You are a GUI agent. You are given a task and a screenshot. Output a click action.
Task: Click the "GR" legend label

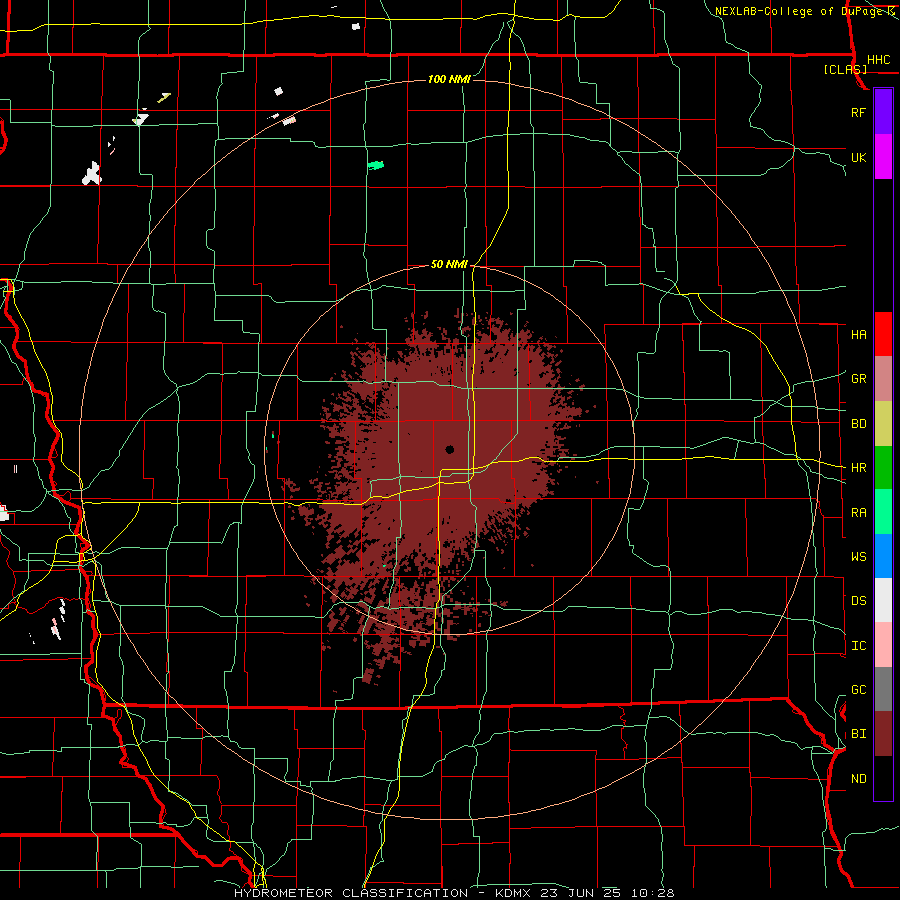point(858,379)
